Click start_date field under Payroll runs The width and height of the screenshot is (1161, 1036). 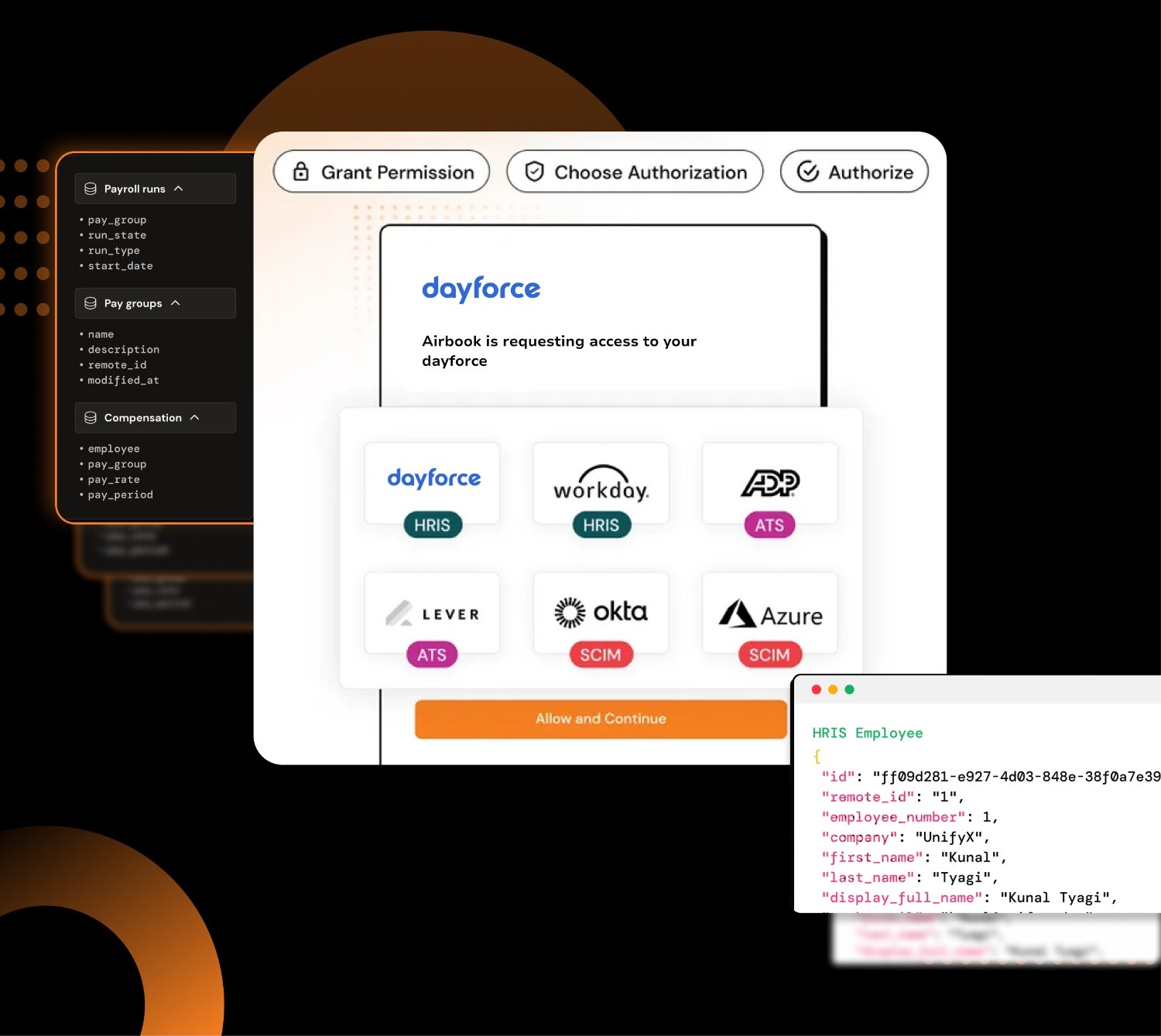click(x=120, y=266)
